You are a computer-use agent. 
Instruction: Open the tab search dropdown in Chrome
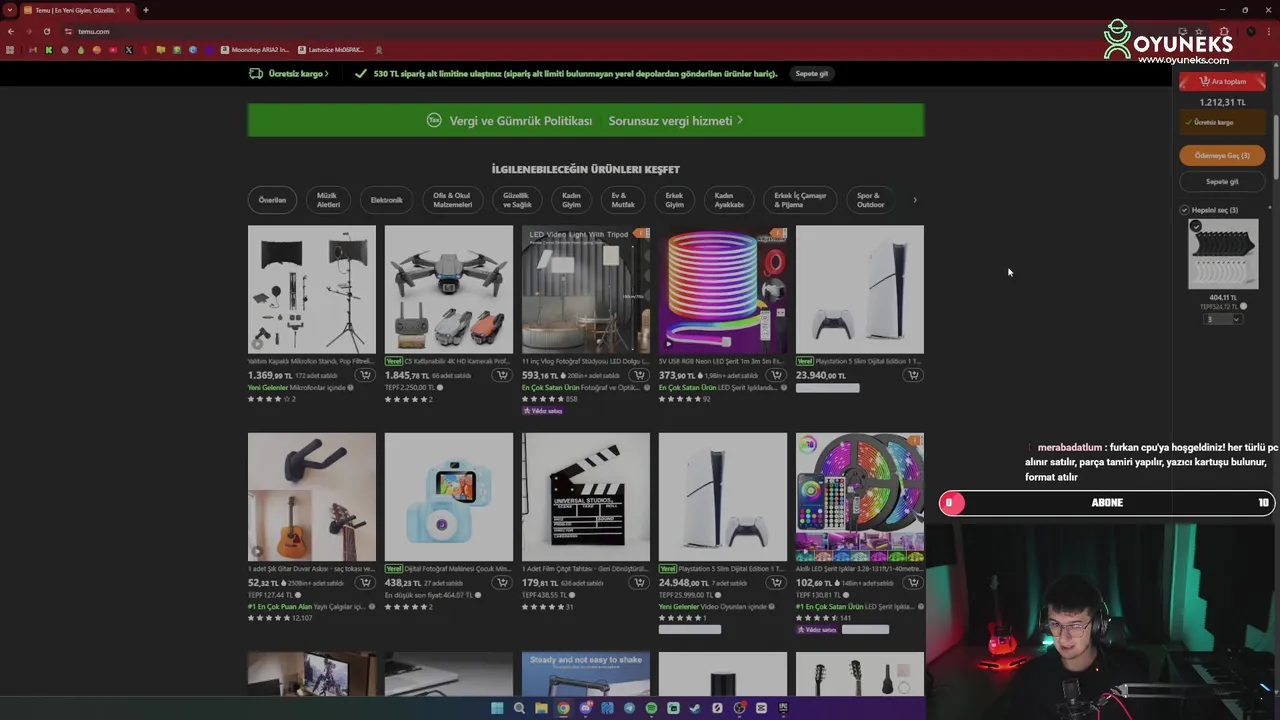(x=10, y=10)
